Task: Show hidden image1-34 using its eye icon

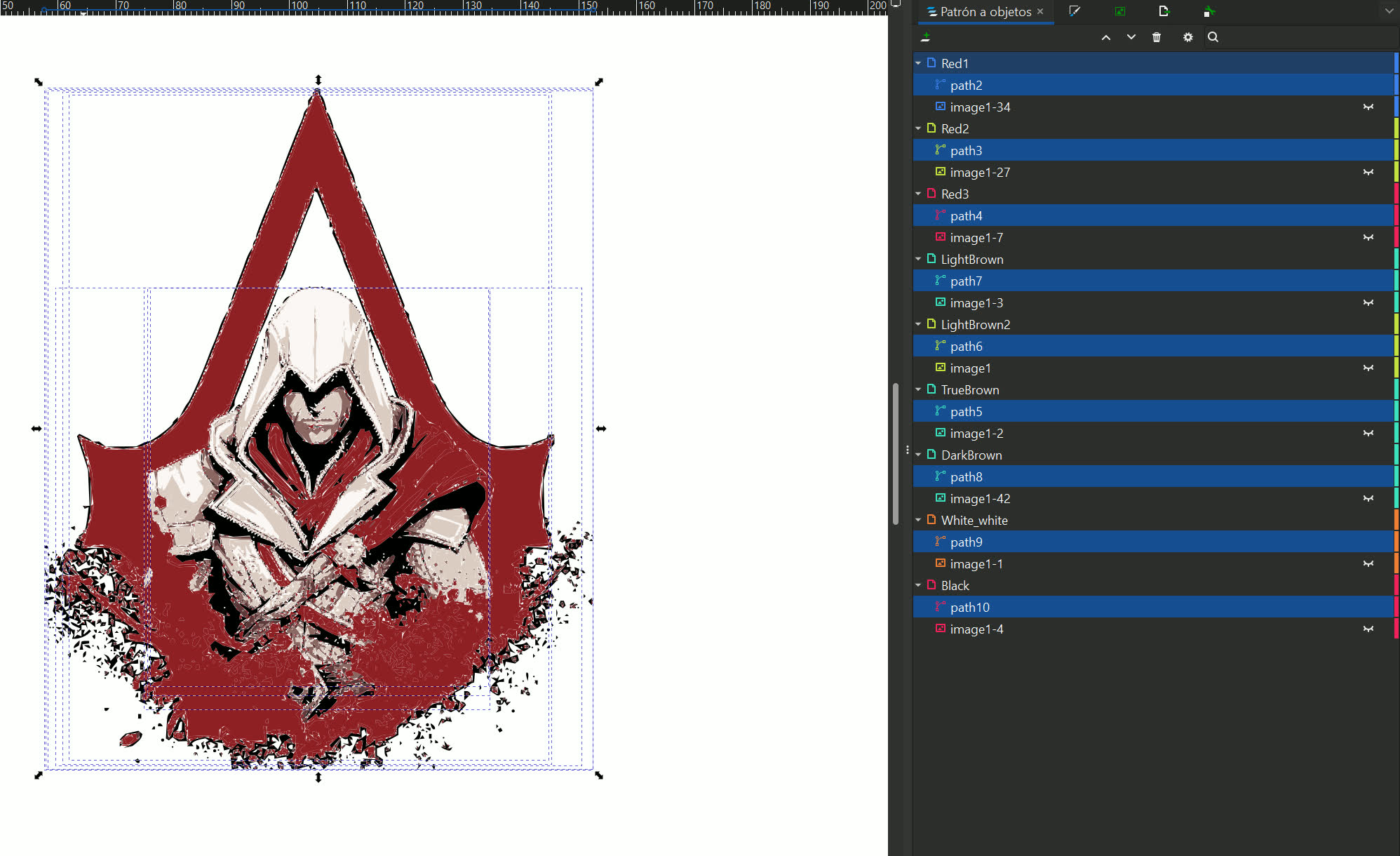Action: [x=1368, y=107]
